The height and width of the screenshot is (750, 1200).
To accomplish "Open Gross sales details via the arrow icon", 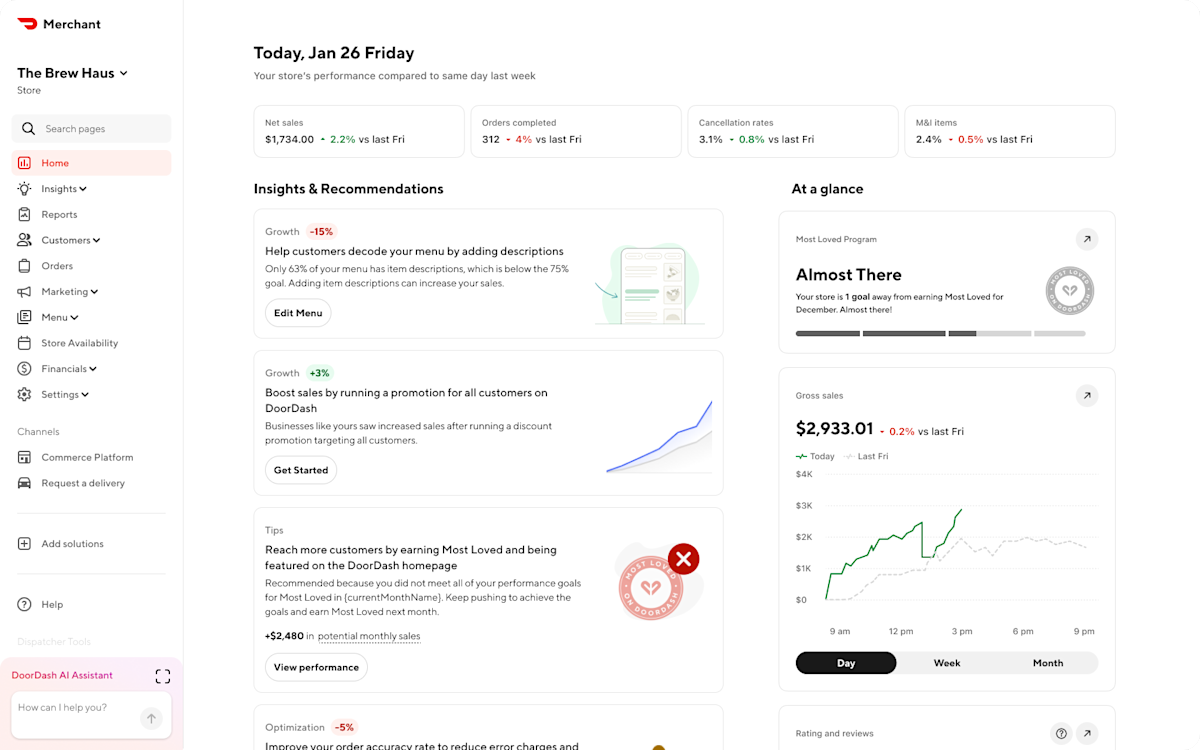I will pos(1087,395).
